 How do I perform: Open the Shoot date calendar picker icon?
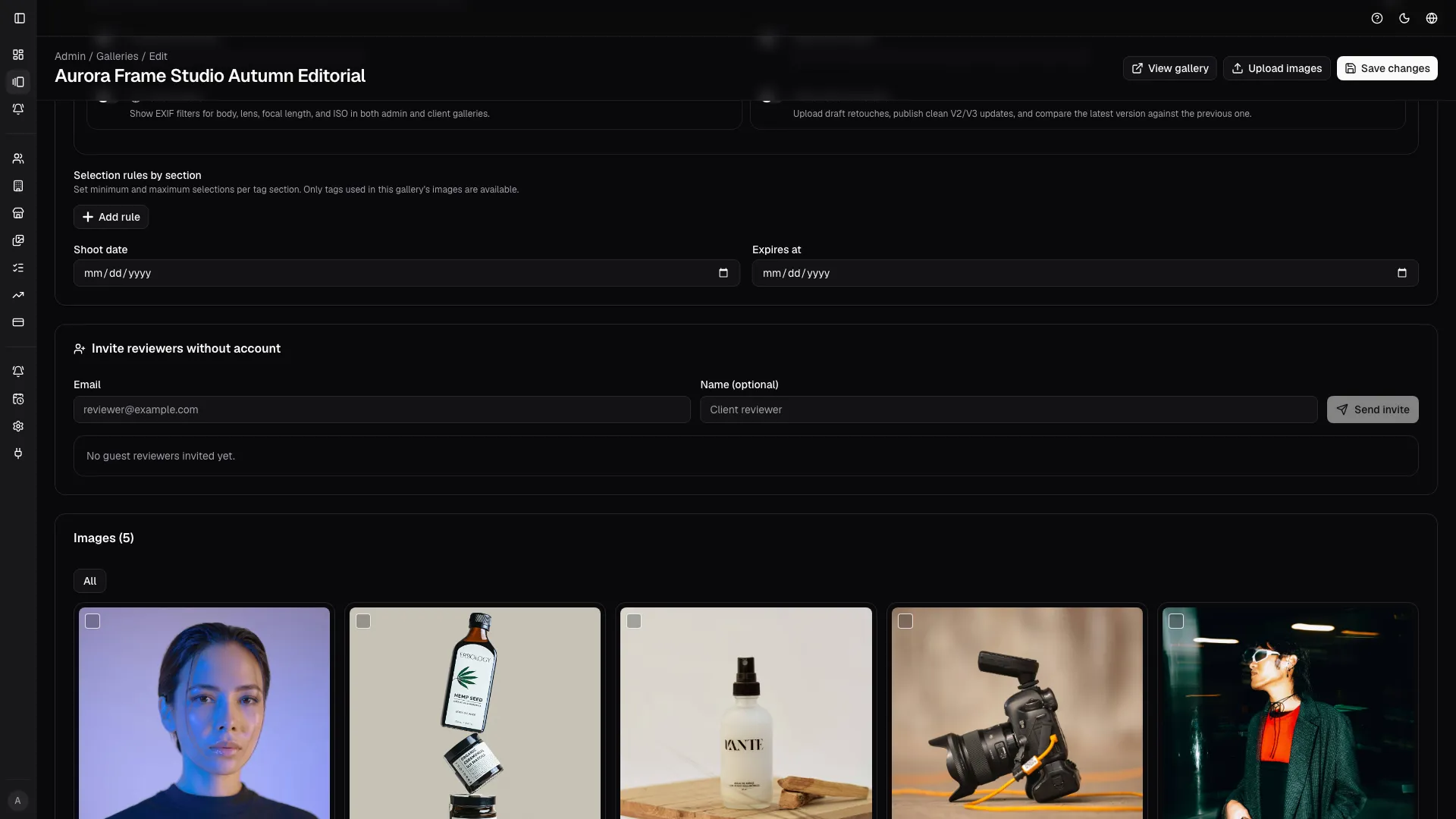click(x=723, y=273)
